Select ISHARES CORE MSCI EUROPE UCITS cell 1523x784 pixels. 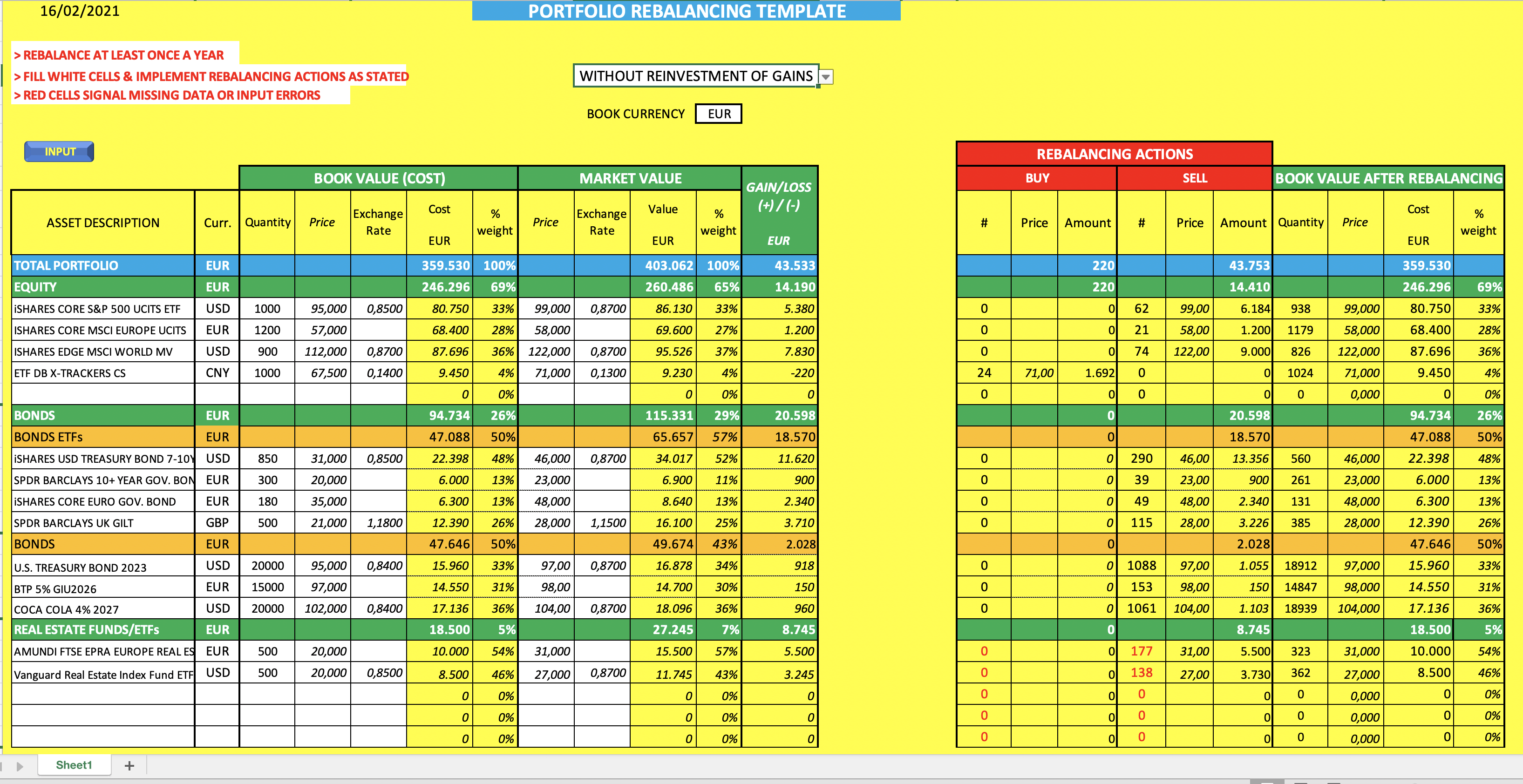point(103,330)
